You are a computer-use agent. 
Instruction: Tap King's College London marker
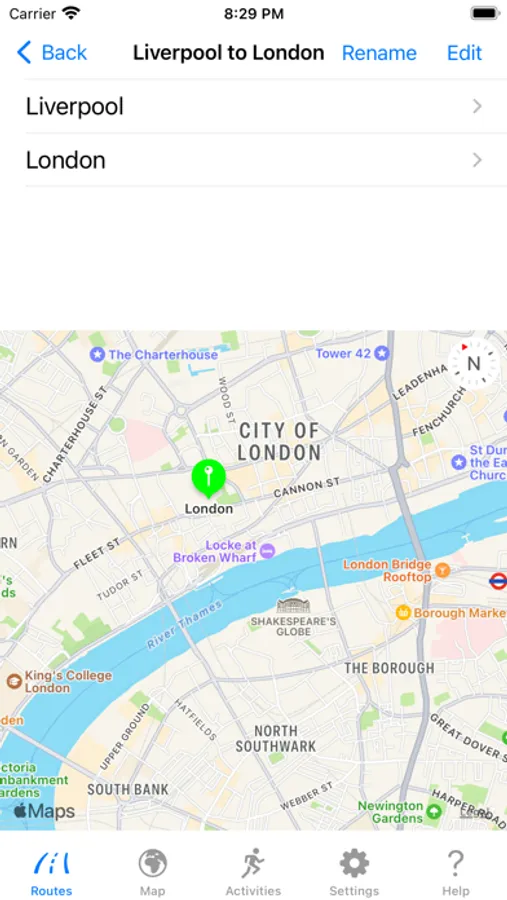click(14, 681)
